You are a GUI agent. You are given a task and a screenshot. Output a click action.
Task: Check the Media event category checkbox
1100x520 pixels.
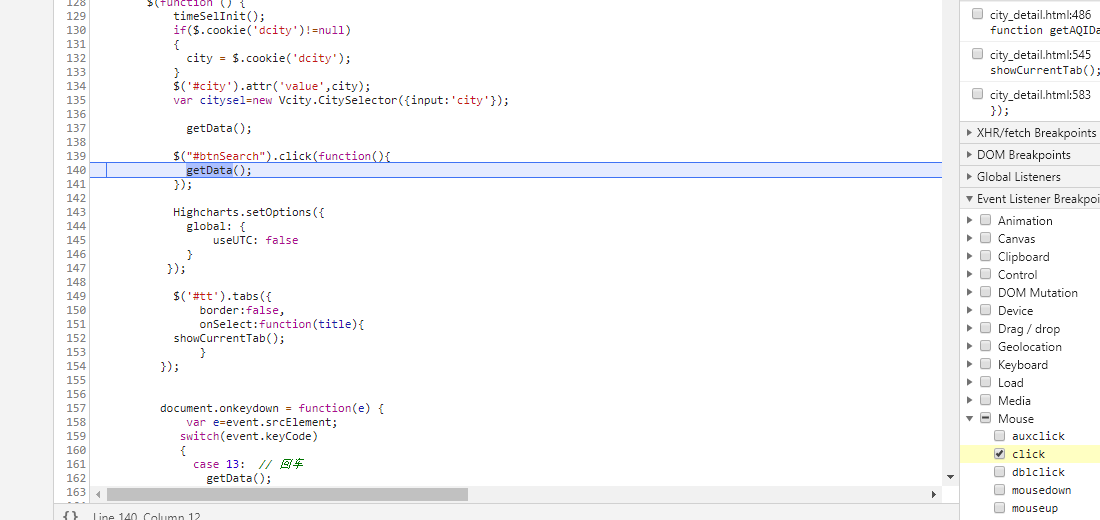985,400
